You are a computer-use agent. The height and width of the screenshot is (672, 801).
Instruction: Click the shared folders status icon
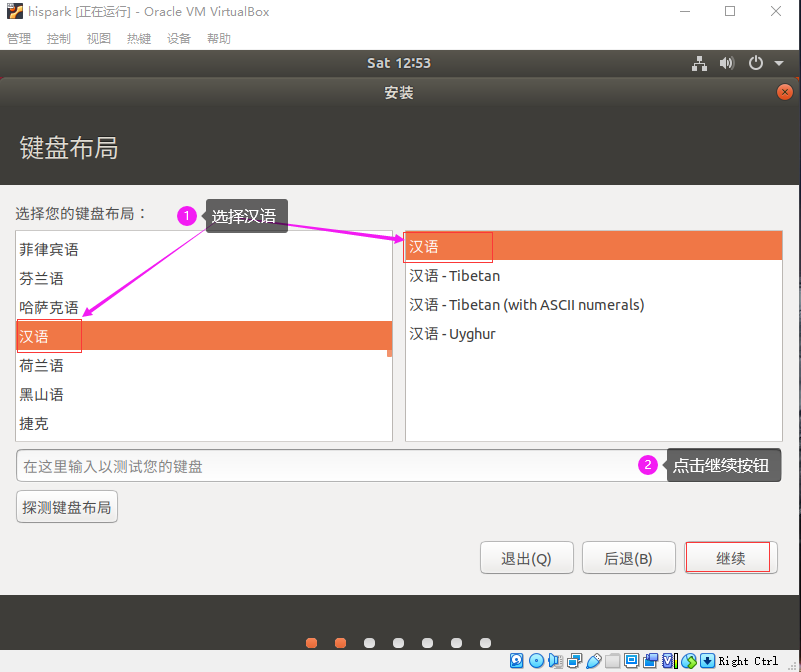(612, 661)
